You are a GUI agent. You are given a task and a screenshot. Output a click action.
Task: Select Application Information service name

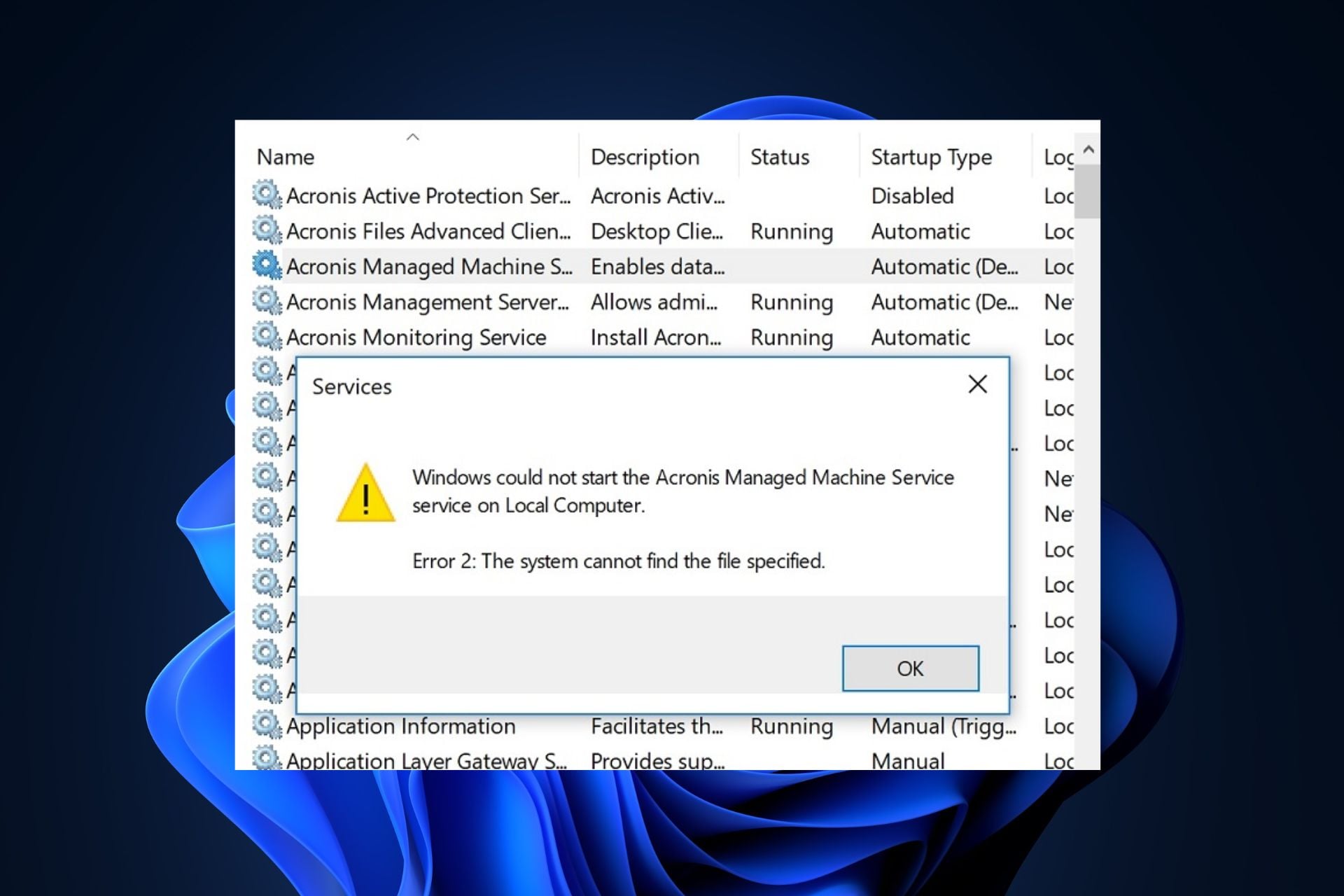pyautogui.click(x=400, y=726)
